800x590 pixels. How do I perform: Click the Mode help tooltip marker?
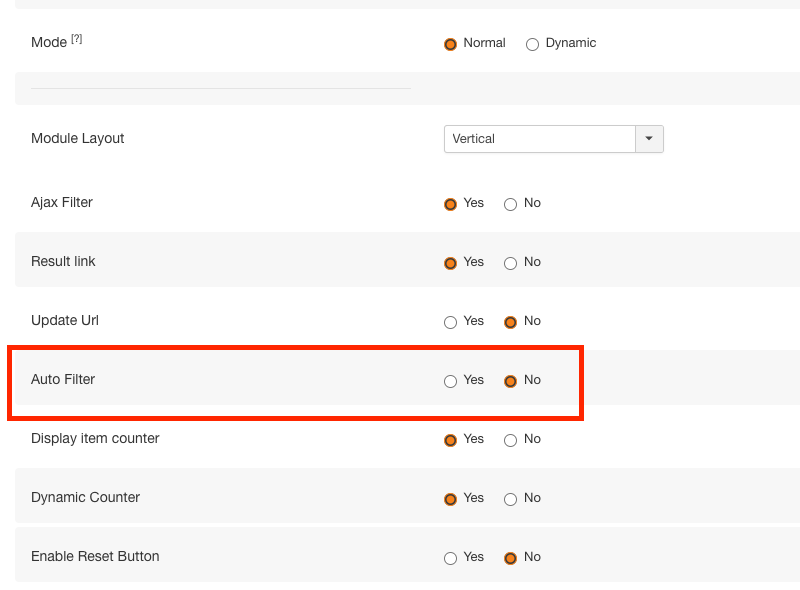pos(76,39)
